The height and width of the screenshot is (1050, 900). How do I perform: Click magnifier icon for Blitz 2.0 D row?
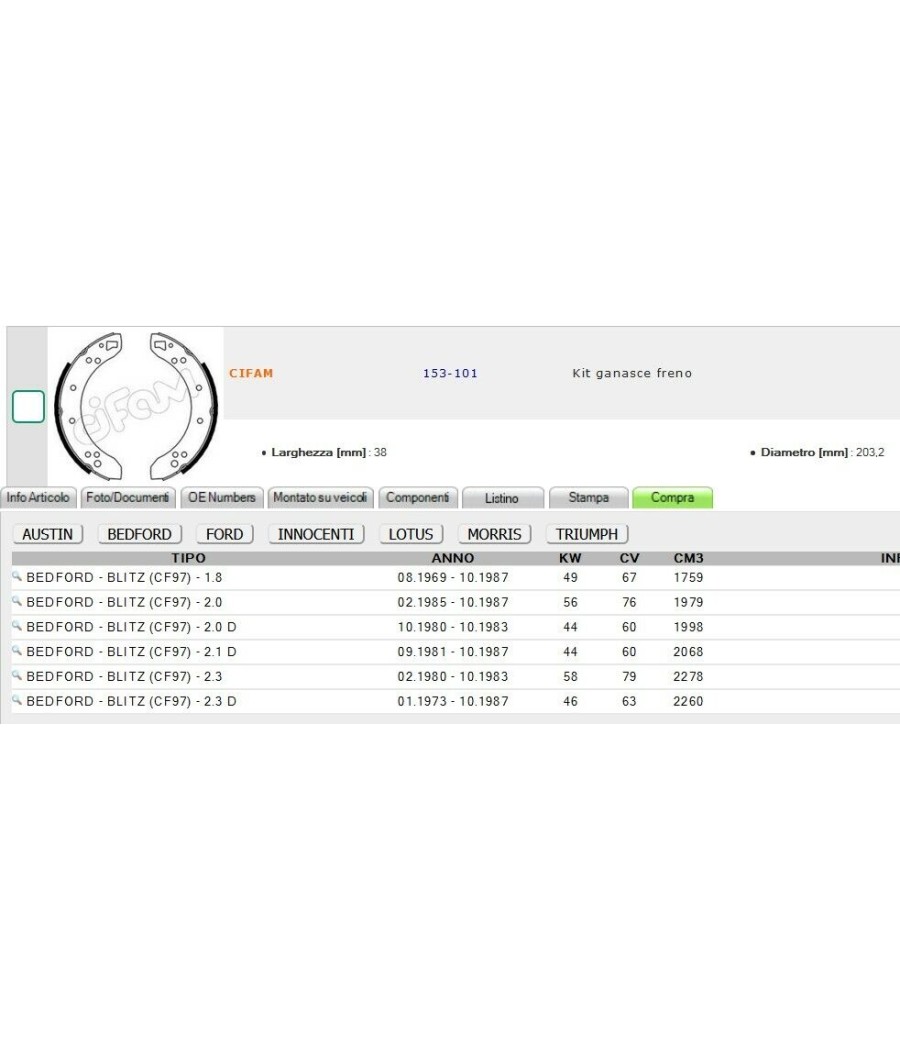coord(17,625)
